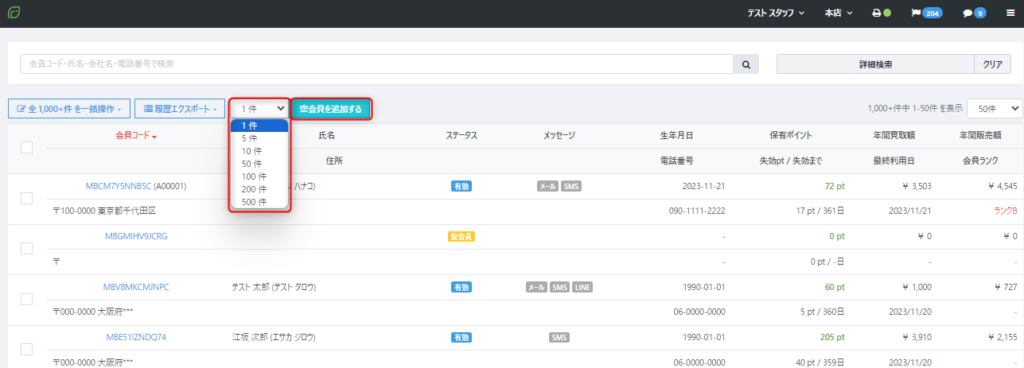This screenshot has height=368, width=1024.
Task: Select 500 件 option in list
Action: [259, 202]
